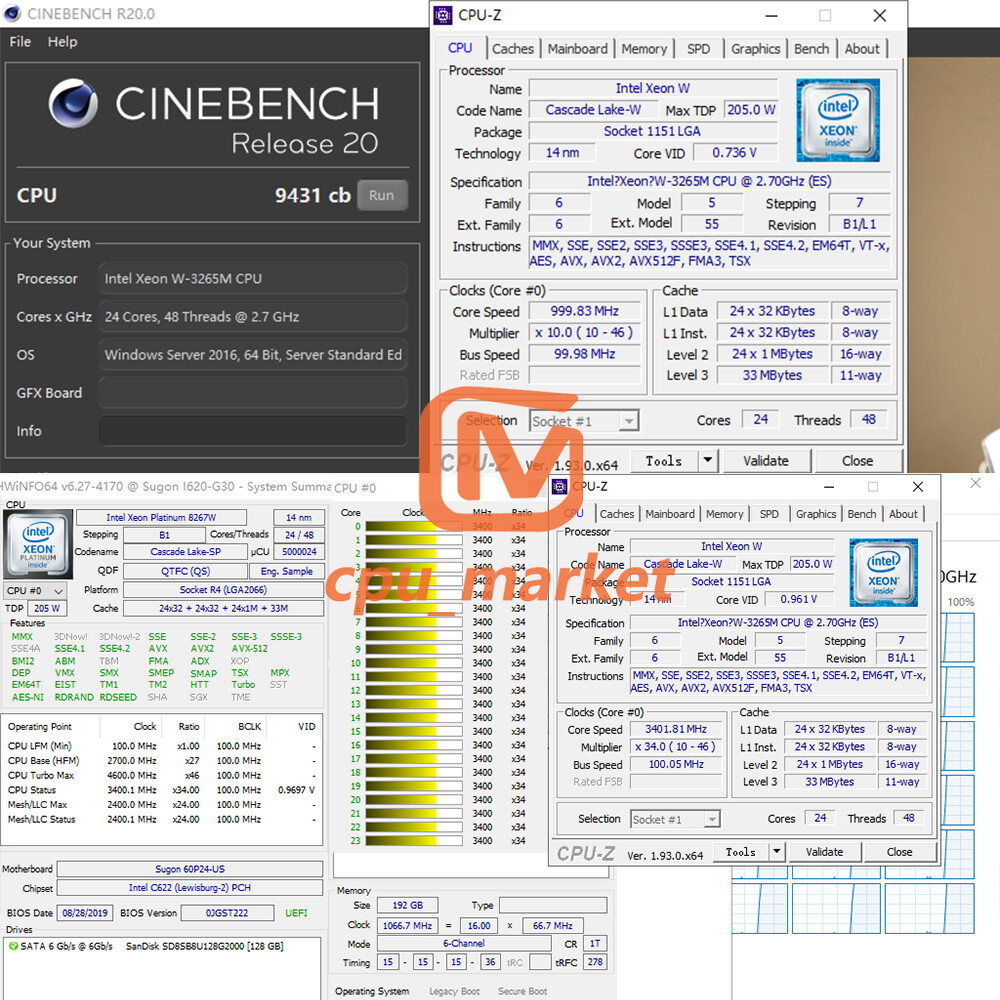The width and height of the screenshot is (1000, 1000).
Task: Minimize the upper CPU-Z window
Action: tap(772, 15)
